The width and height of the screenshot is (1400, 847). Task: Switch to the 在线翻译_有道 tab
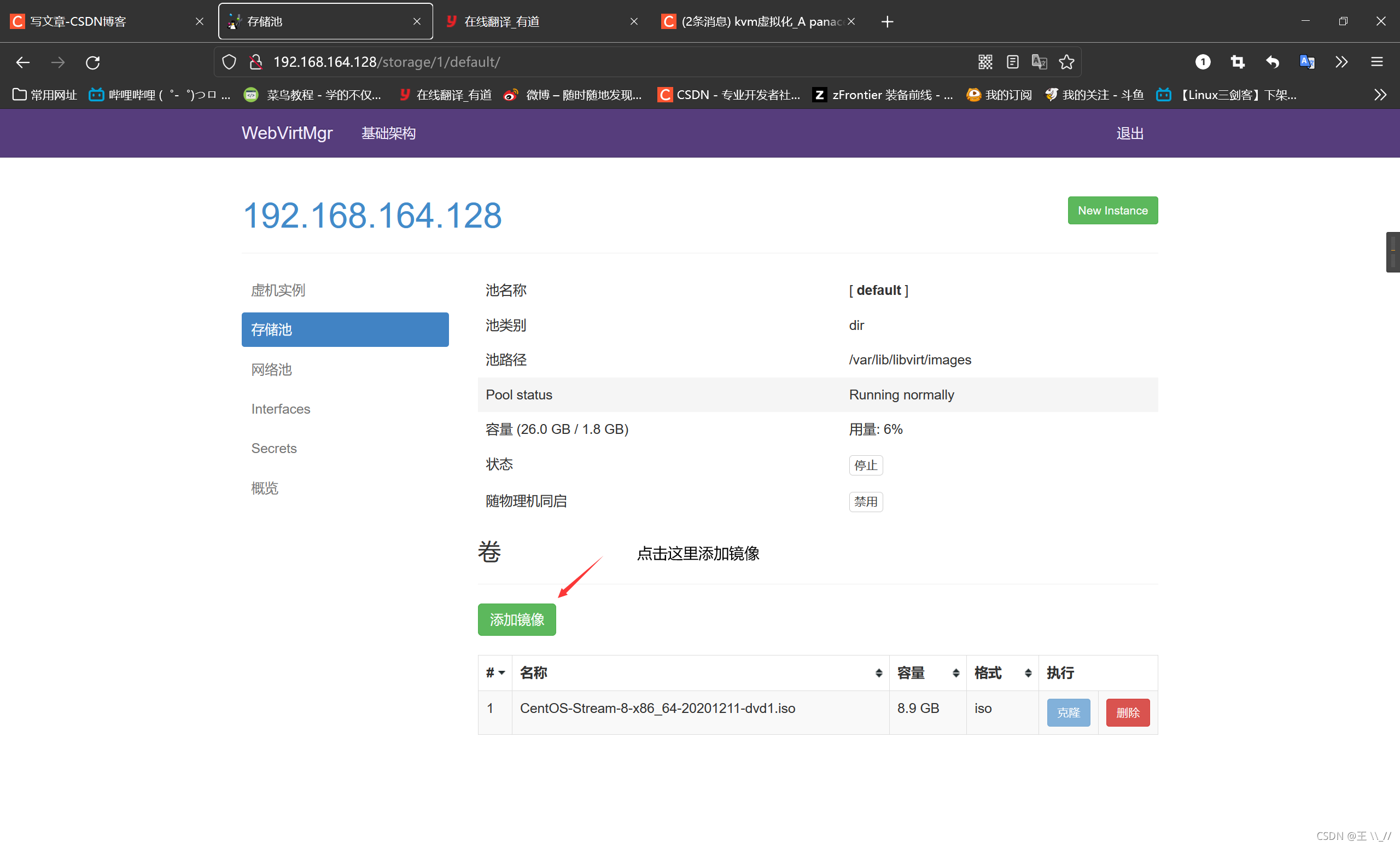pyautogui.click(x=542, y=21)
